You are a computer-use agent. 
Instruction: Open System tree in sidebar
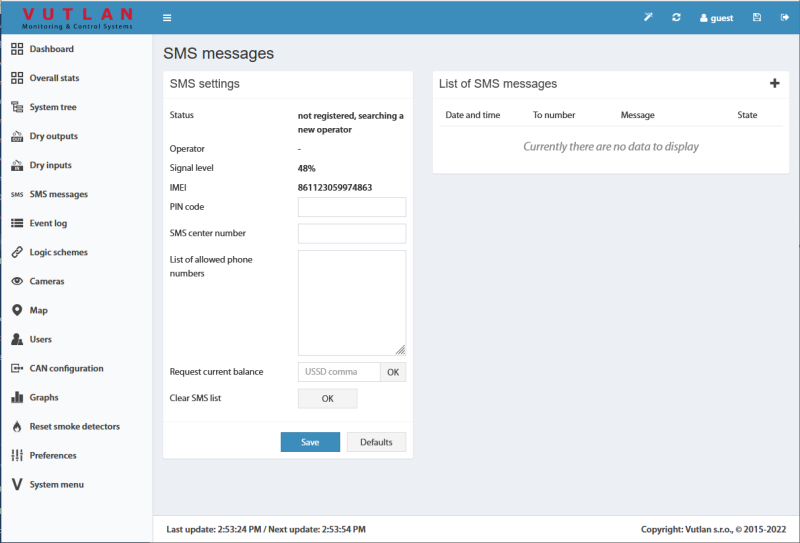(52, 107)
